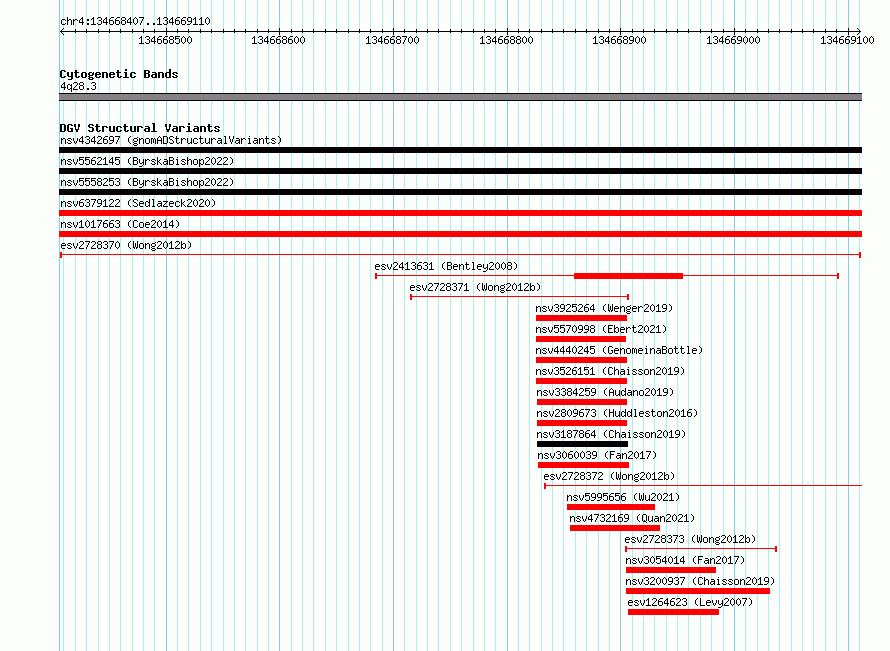
Task: Select nsv3384259 (Audano2019) variant
Action: click(x=582, y=402)
